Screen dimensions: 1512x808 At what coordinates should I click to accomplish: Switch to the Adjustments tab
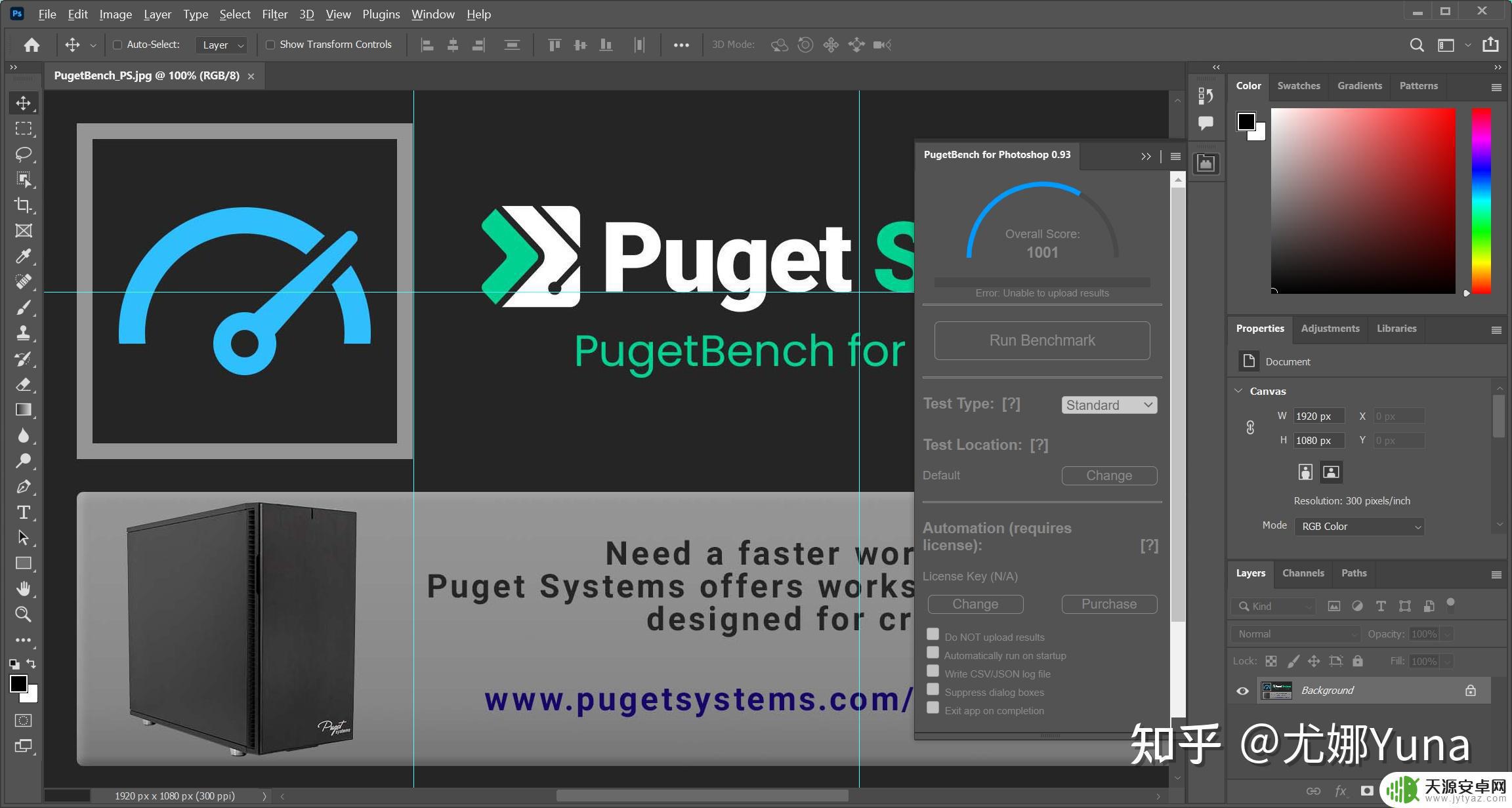(x=1330, y=329)
